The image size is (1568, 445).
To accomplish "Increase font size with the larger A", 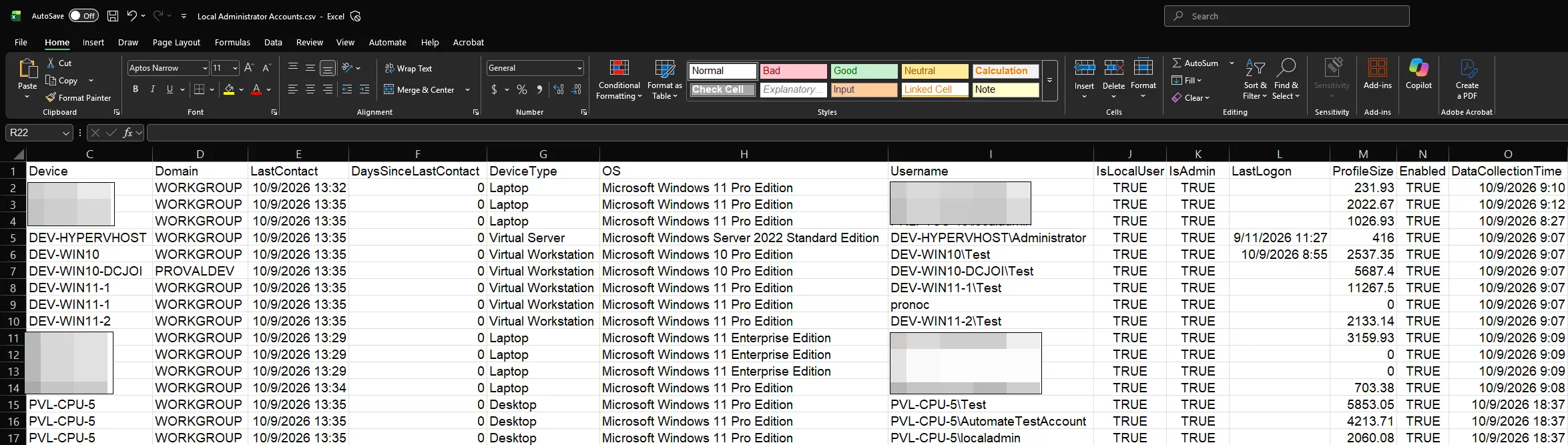I will point(249,68).
